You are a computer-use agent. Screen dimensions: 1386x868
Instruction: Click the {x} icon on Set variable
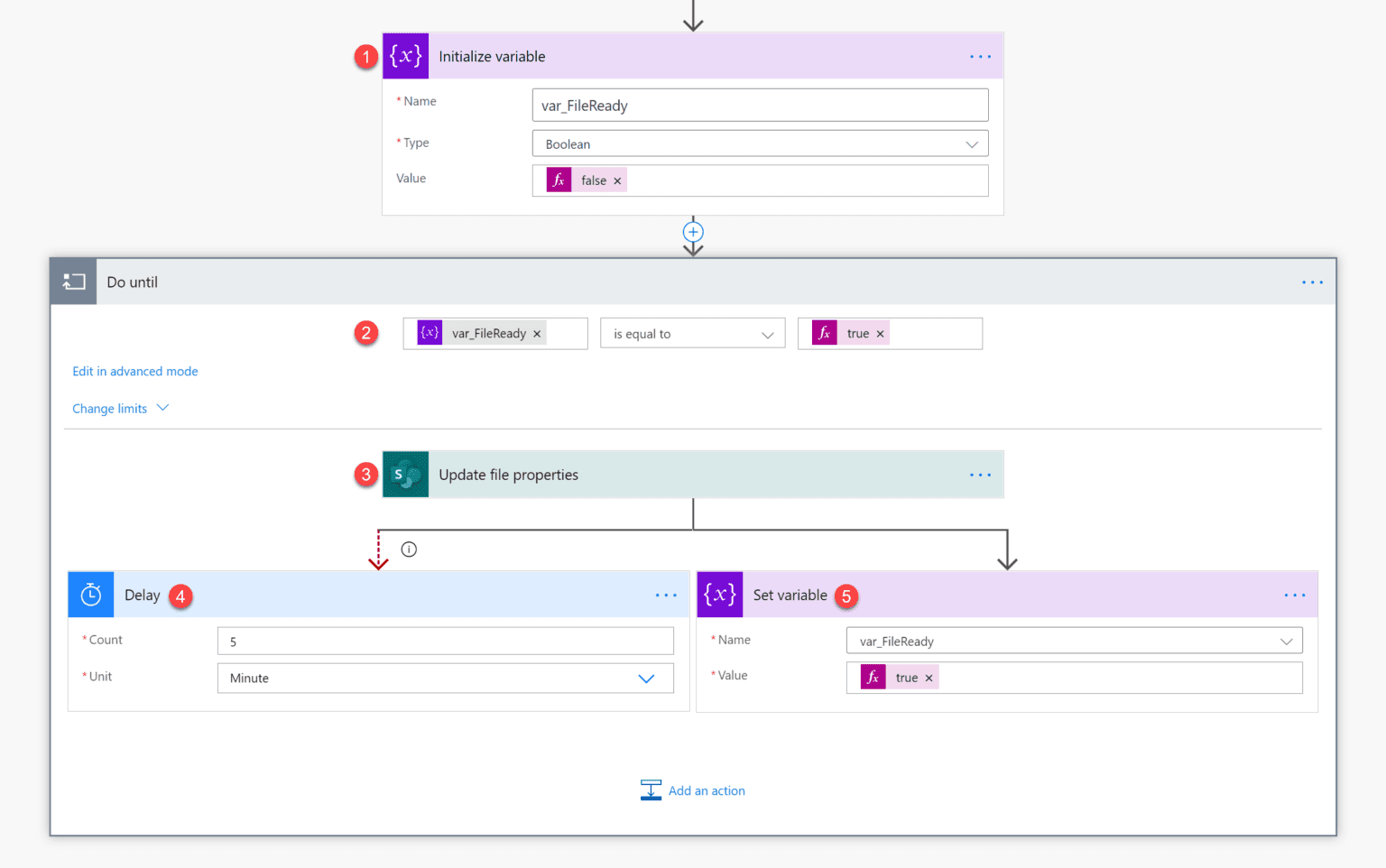tap(719, 594)
